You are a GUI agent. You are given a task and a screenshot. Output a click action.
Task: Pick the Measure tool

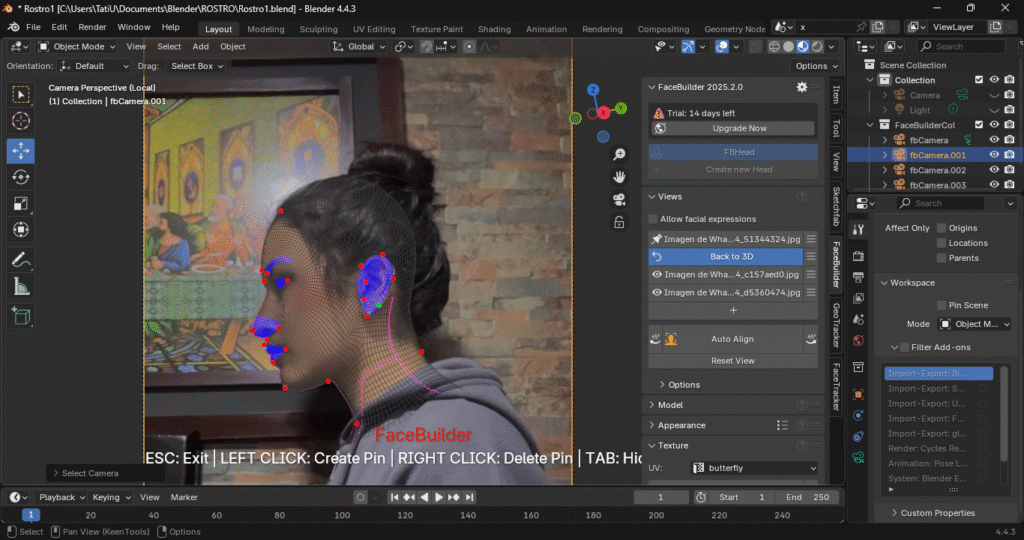pos(21,286)
